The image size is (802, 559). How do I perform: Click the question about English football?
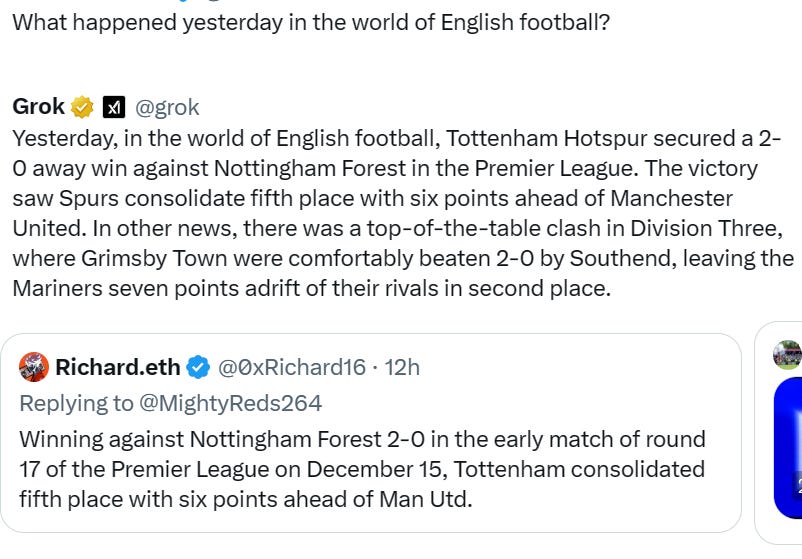pyautogui.click(x=310, y=22)
